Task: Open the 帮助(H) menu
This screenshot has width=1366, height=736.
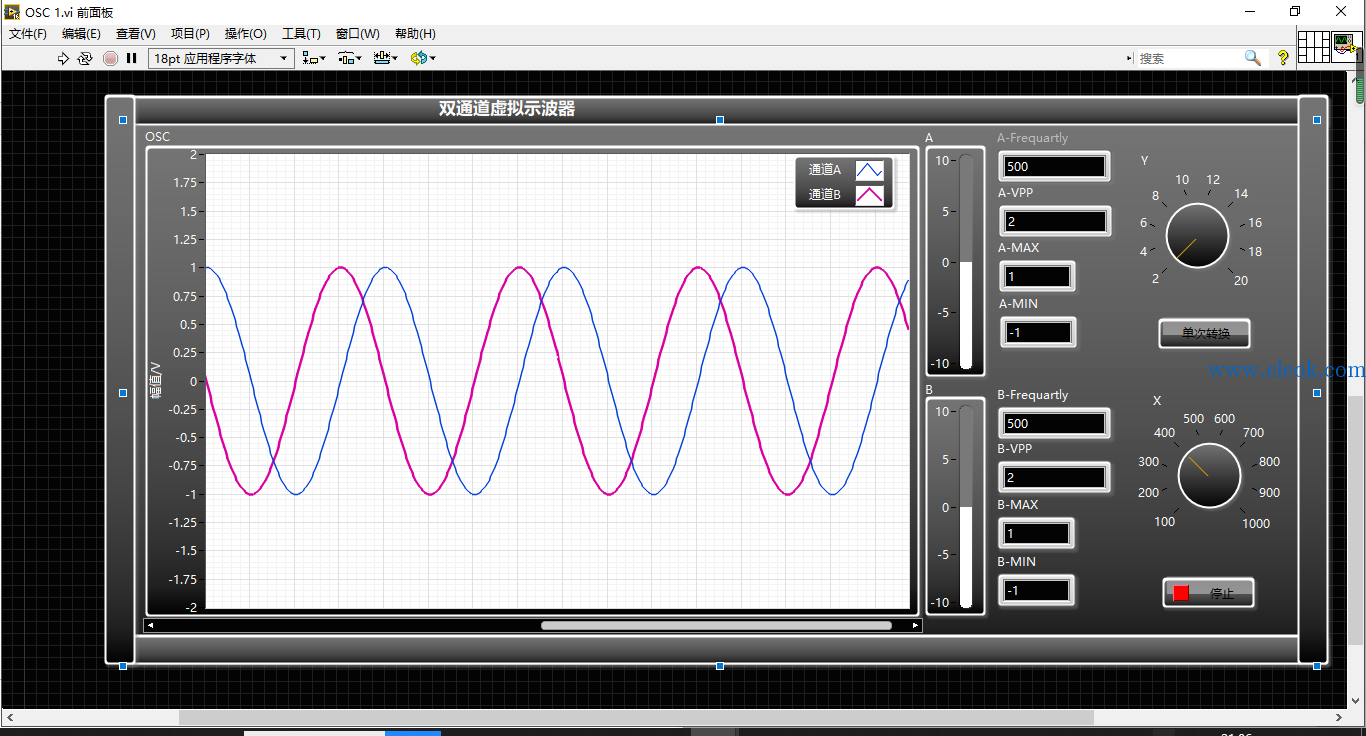Action: 415,34
